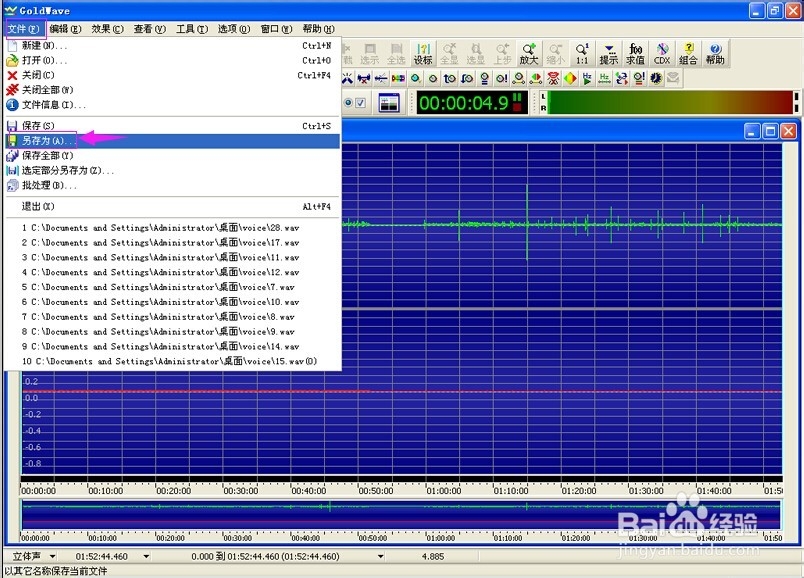Viewport: 804px width, 578px height.
Task: Open the 查看 menu
Action: click(150, 29)
